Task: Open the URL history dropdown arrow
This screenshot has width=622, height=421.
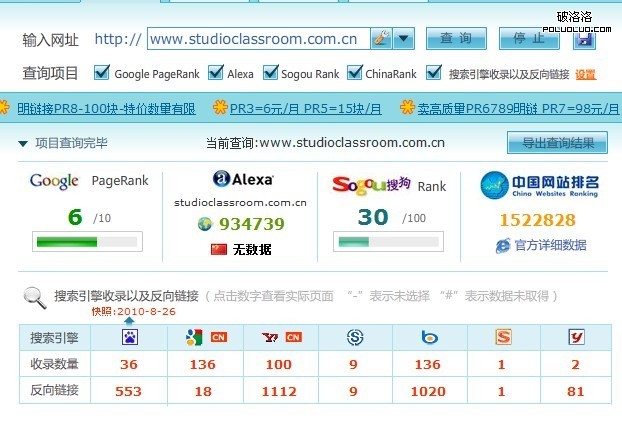Action: click(x=404, y=39)
